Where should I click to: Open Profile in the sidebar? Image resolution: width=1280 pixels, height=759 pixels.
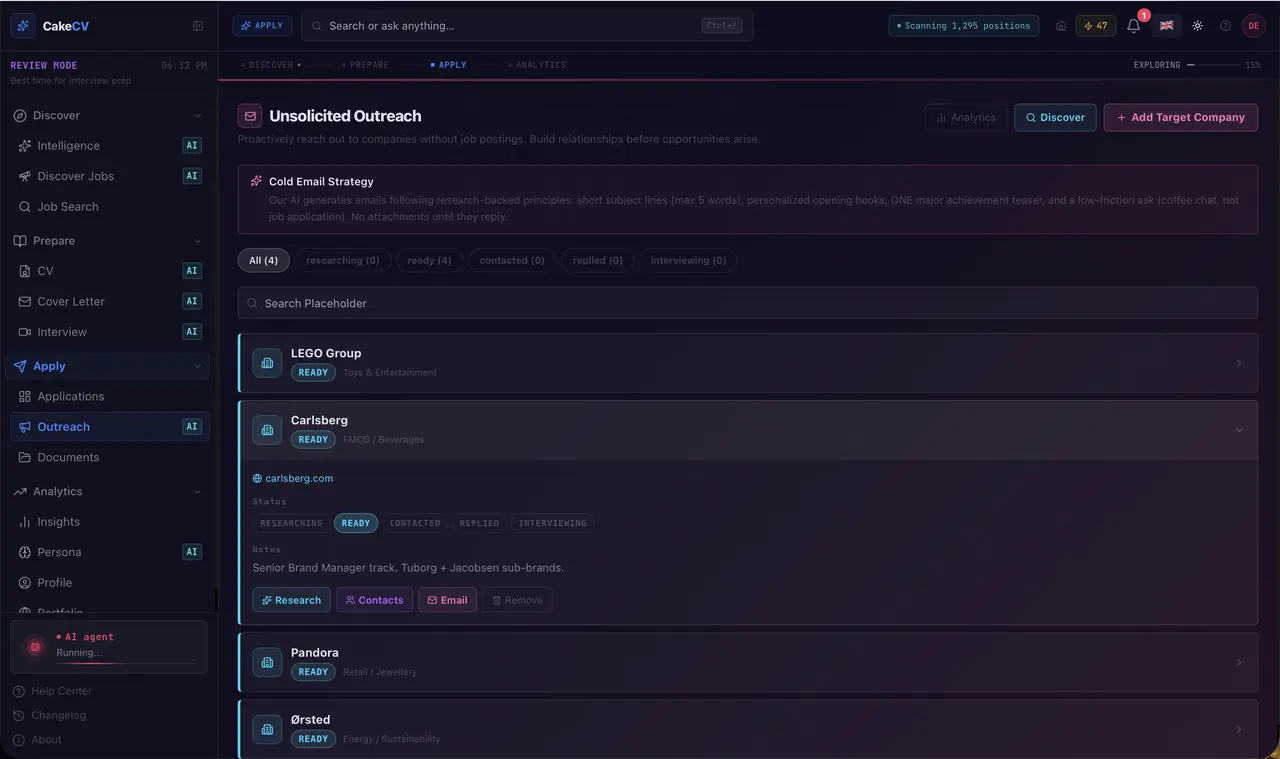109,583
